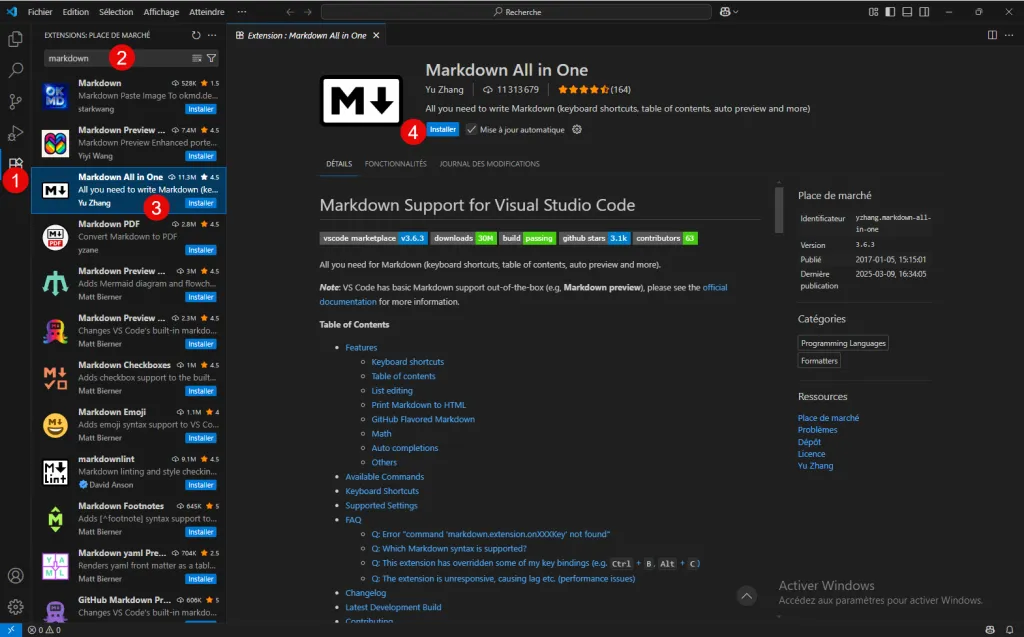Uncheck the Mise à jour automatique checkbox

pyautogui.click(x=472, y=130)
